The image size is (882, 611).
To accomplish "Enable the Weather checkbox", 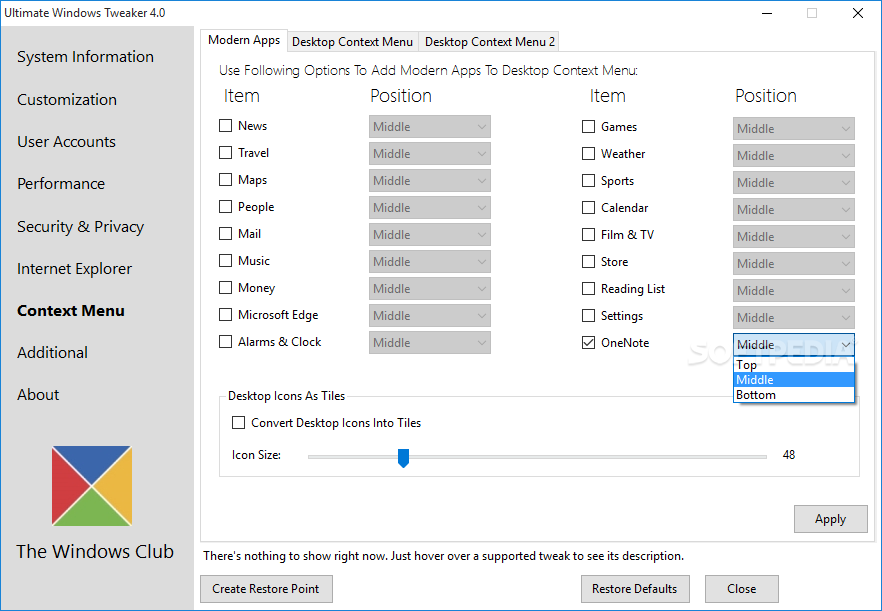I will pyautogui.click(x=588, y=154).
